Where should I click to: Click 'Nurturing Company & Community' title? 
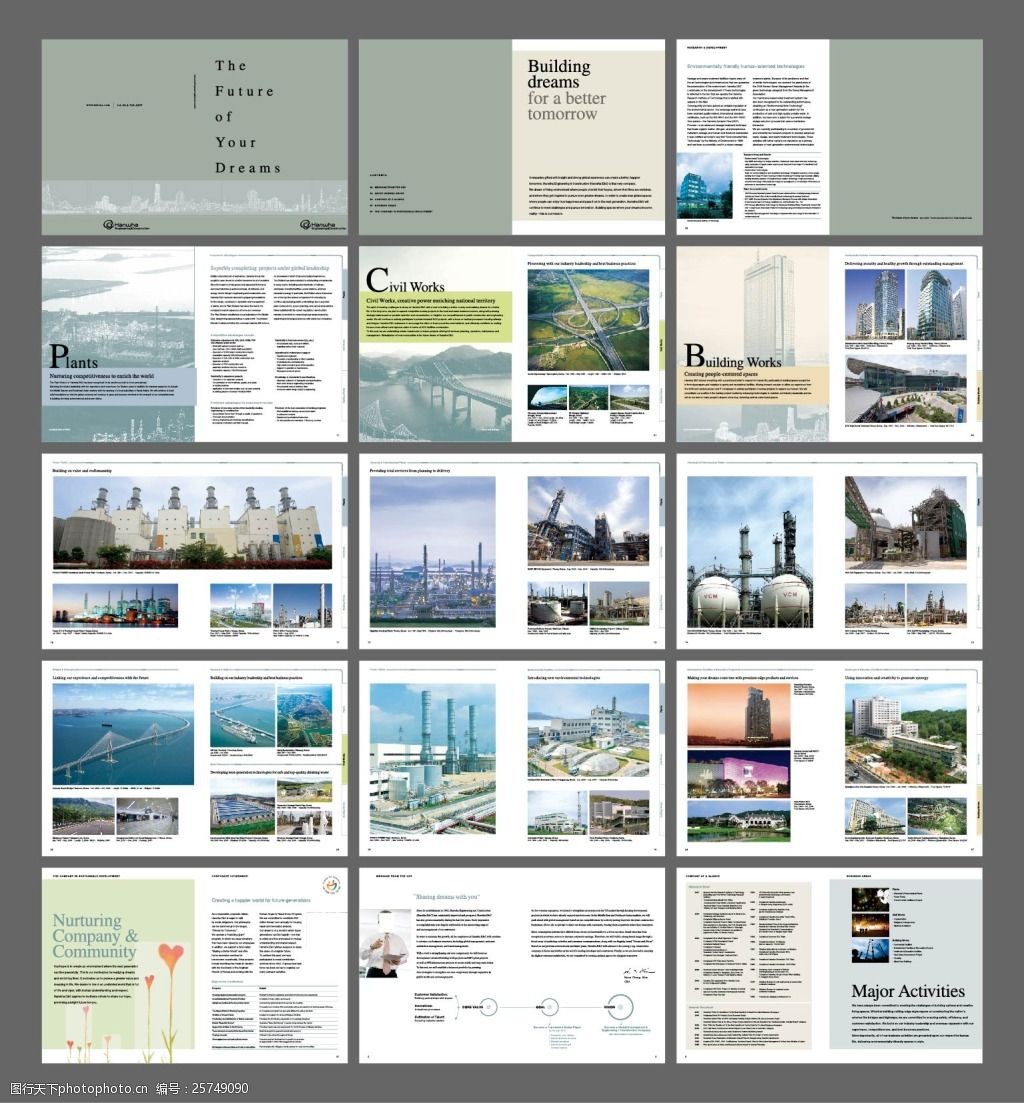[x=95, y=936]
